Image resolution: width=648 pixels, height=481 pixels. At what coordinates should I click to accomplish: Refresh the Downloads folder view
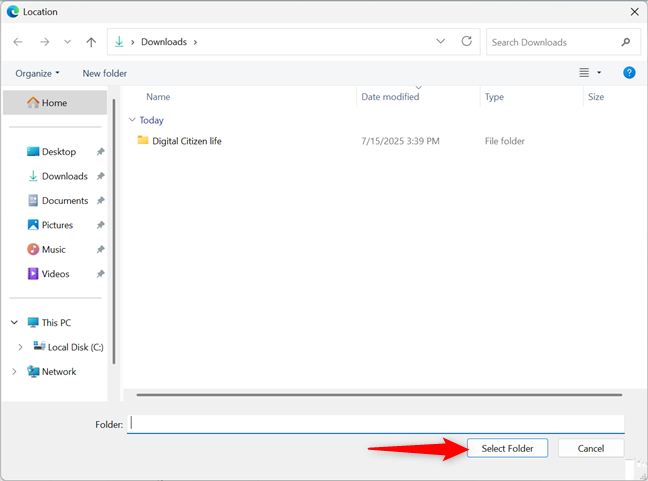pyautogui.click(x=467, y=41)
